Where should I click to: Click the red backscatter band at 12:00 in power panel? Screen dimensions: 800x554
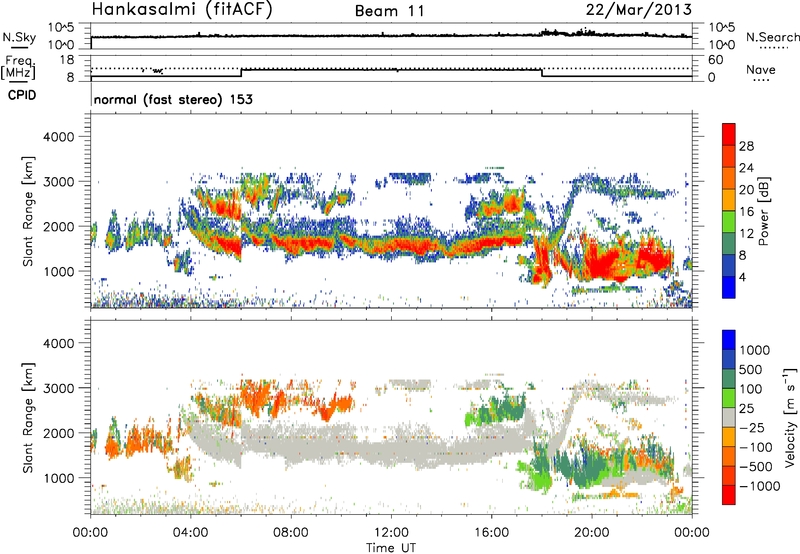pos(391,245)
